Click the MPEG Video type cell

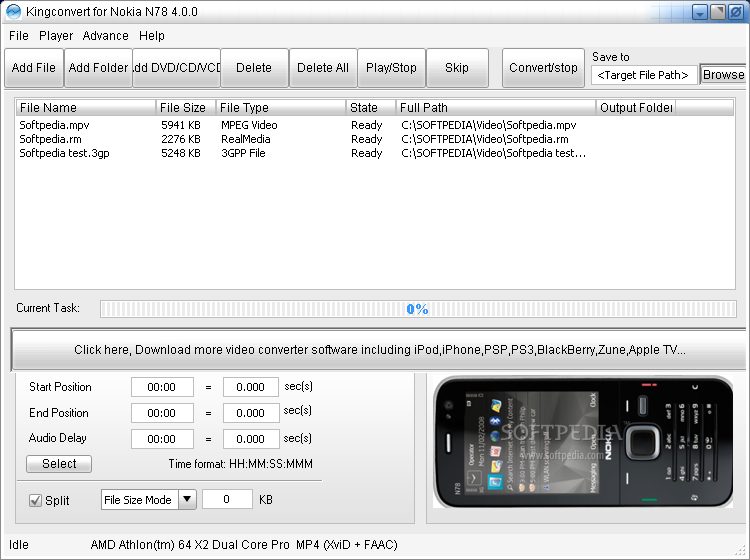pos(249,125)
